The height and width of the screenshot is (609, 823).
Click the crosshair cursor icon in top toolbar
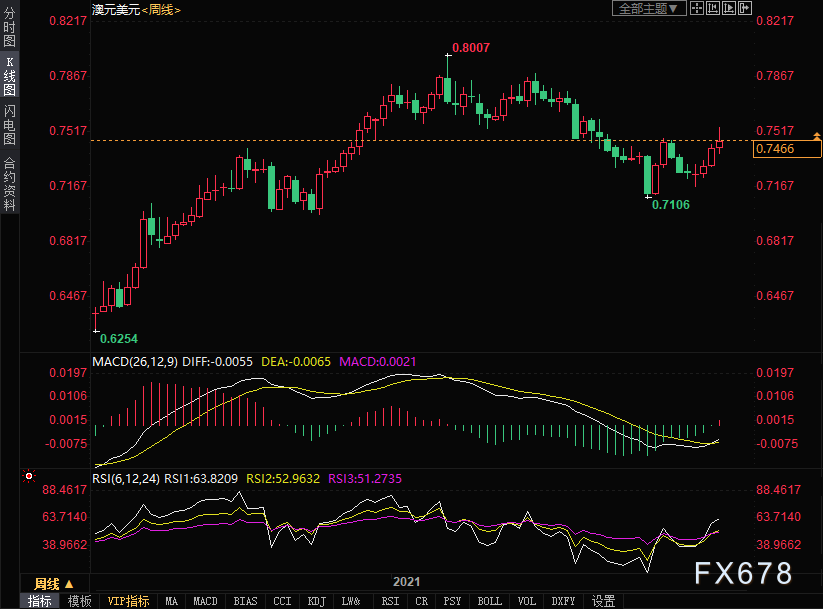(696, 8)
